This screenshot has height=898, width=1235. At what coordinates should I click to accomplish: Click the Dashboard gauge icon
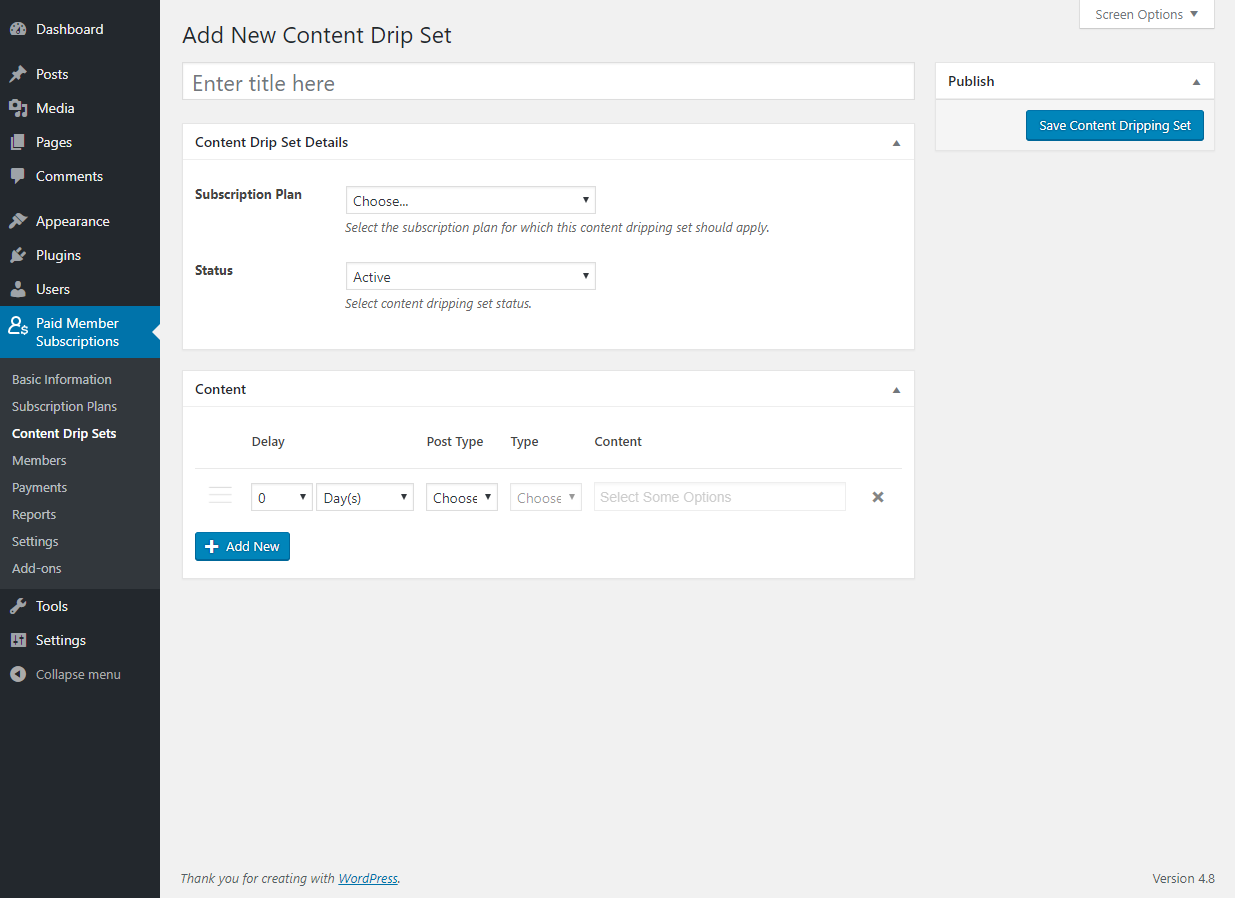[x=18, y=29]
